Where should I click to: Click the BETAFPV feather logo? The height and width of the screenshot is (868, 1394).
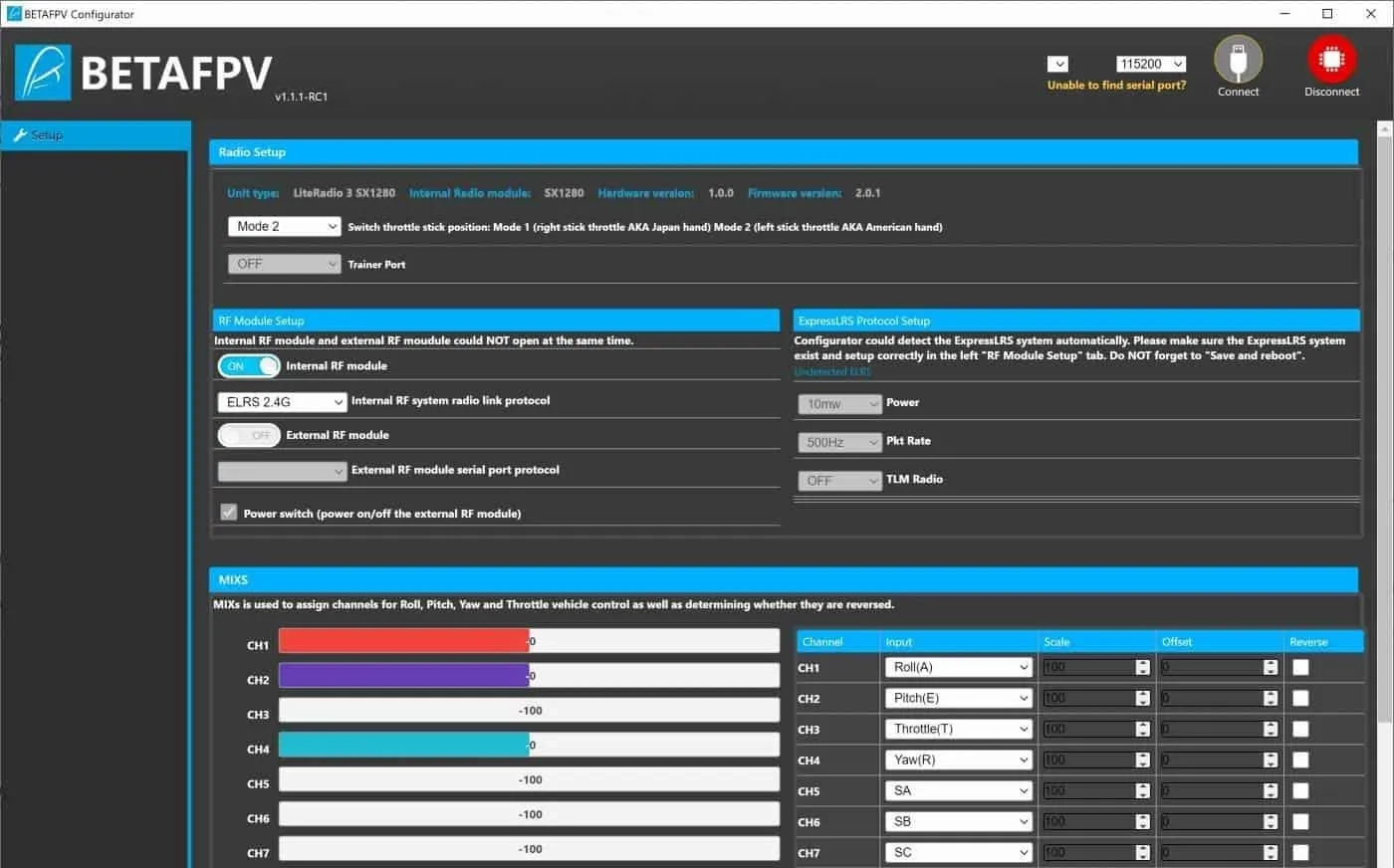[43, 73]
